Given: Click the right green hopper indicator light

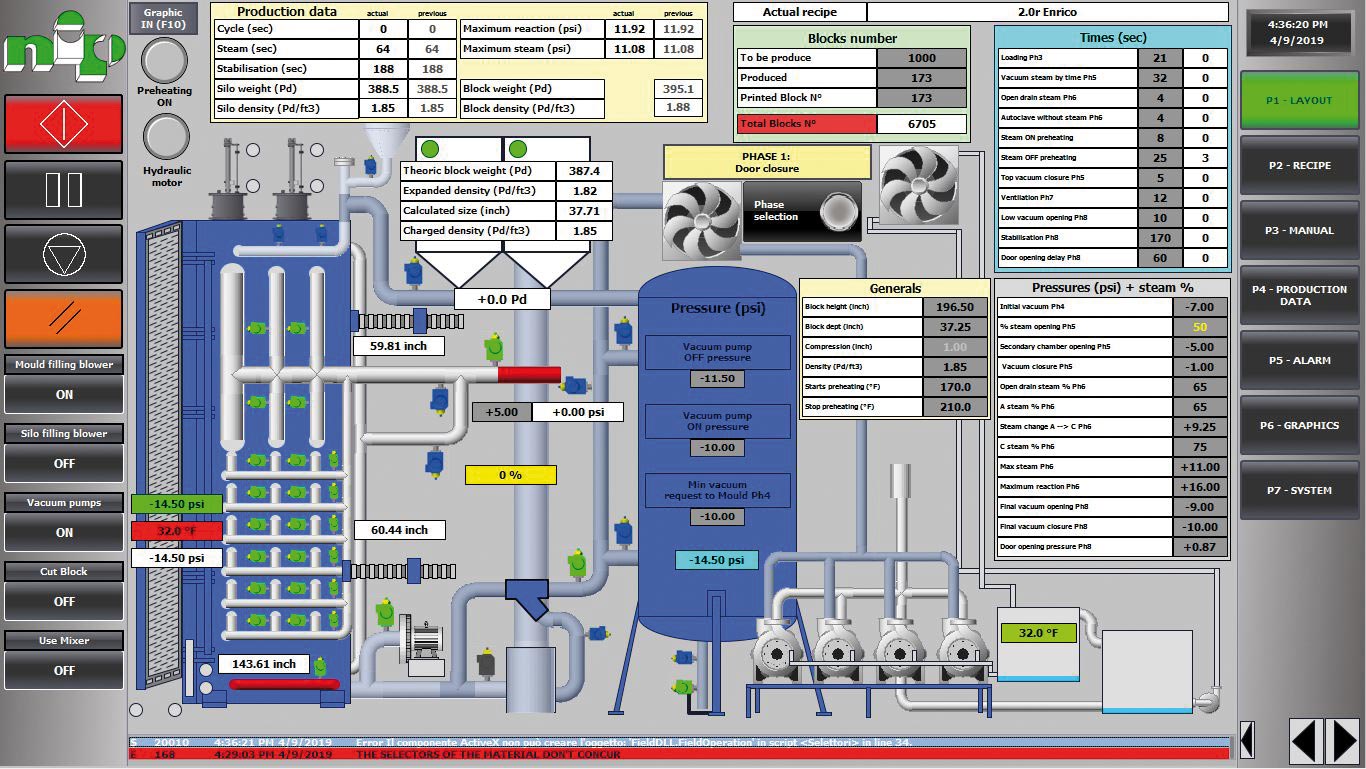Looking at the screenshot, I should (517, 149).
